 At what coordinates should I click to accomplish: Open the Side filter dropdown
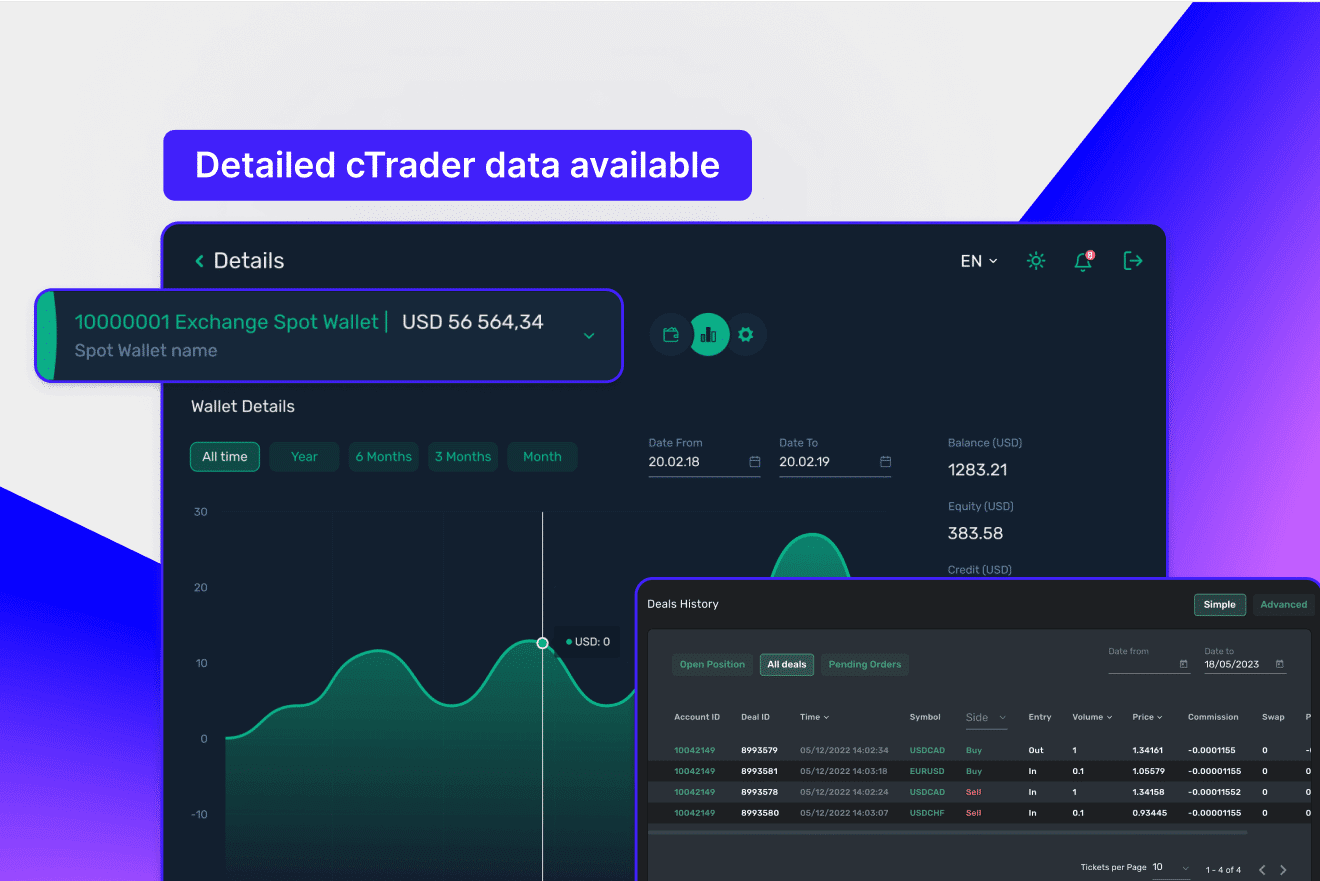[986, 717]
